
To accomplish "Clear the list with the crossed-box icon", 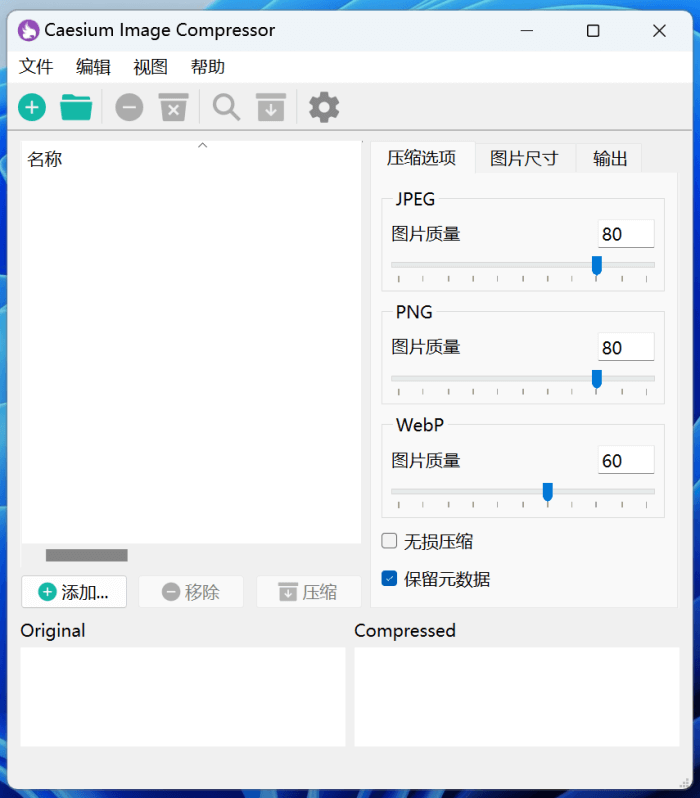I will (x=174, y=107).
